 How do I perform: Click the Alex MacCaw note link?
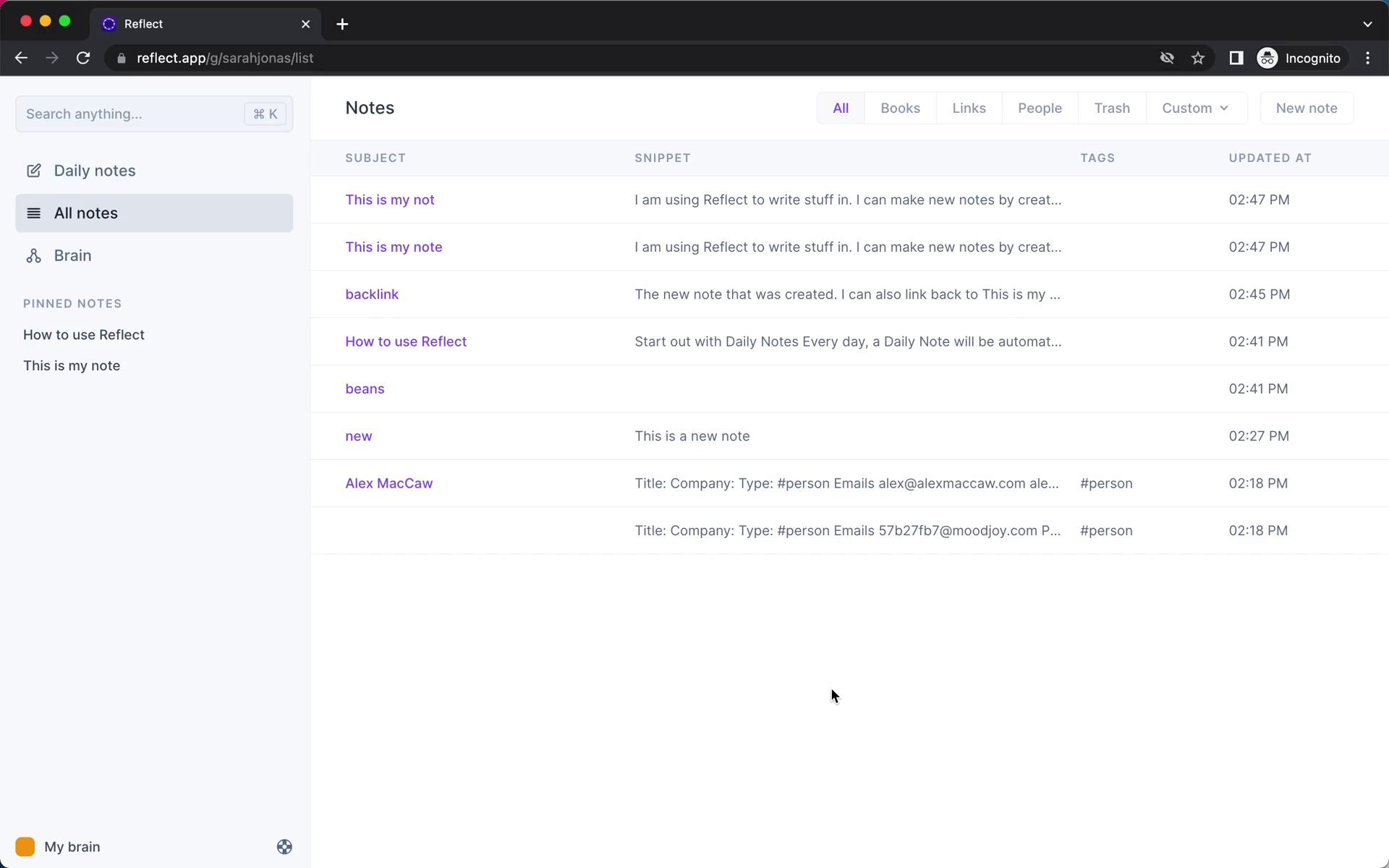pyautogui.click(x=389, y=483)
